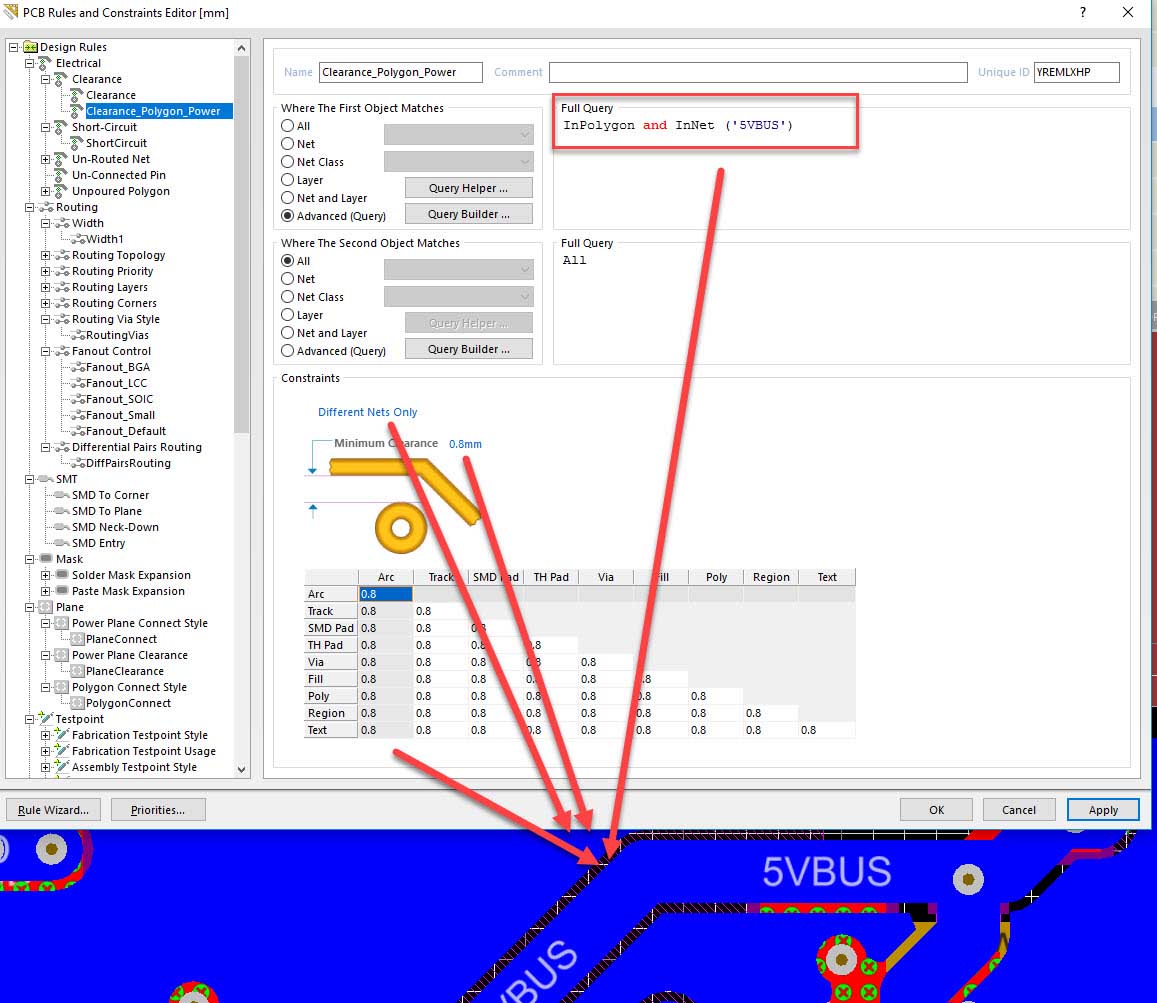Image resolution: width=1157 pixels, height=1003 pixels.
Task: Click the Testpoint category icon
Action: pyautogui.click(x=45, y=719)
